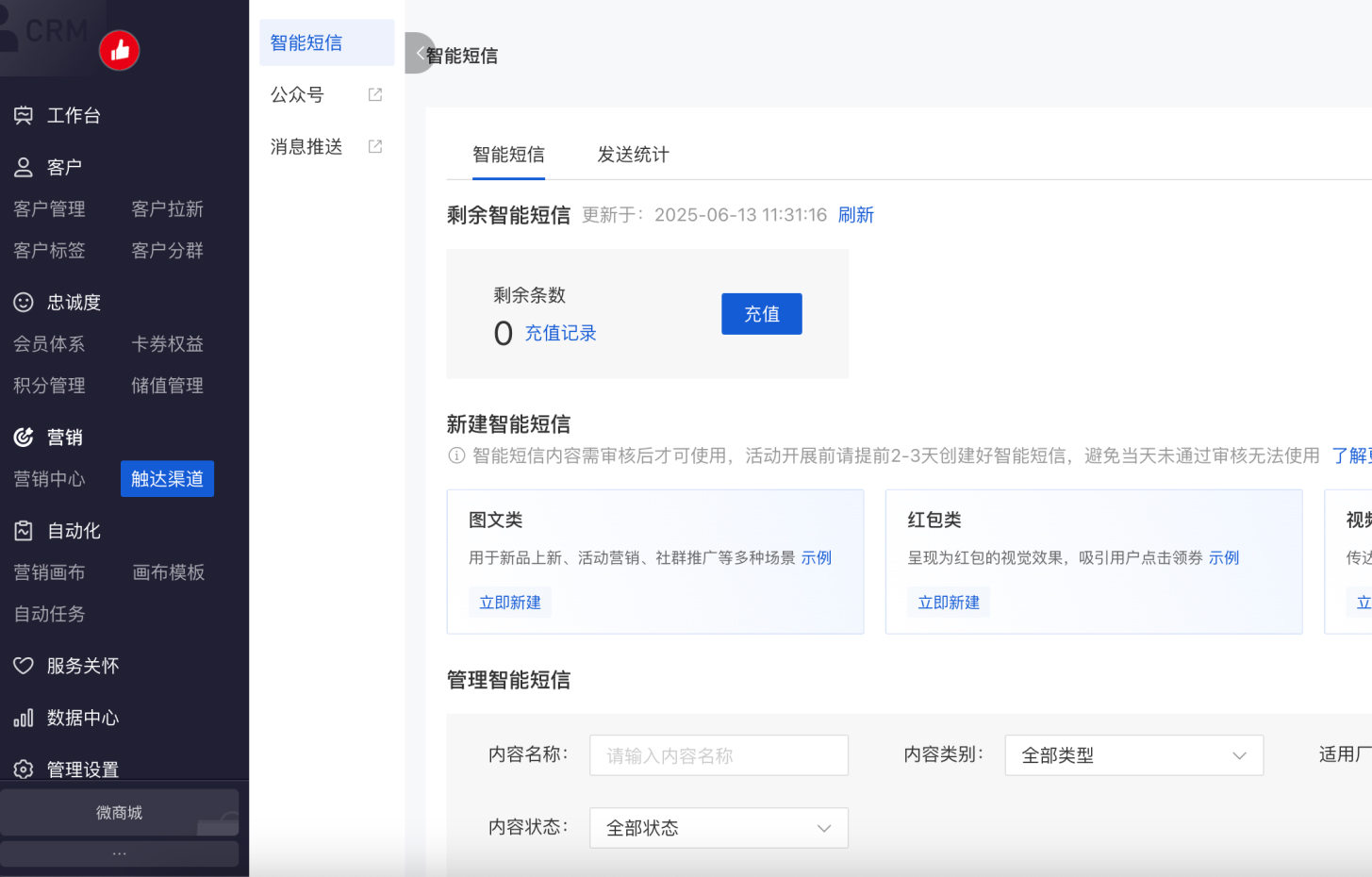
Task: Click the 管理设置 gear icon
Action: click(x=24, y=769)
